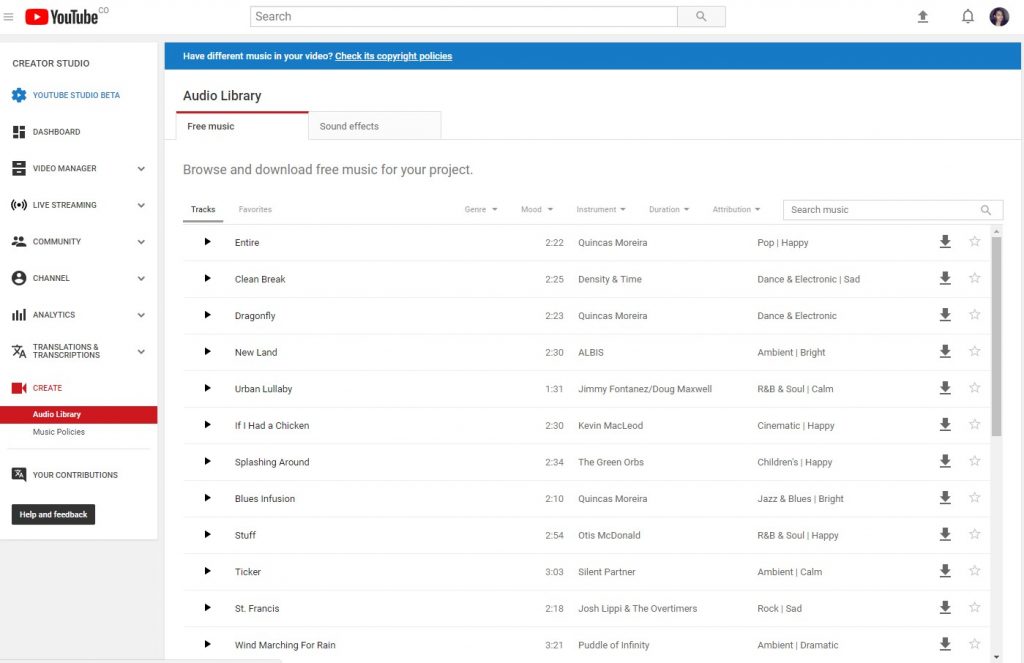1024x663 pixels.
Task: Click the scrollbar down arrow
Action: pos(996,656)
